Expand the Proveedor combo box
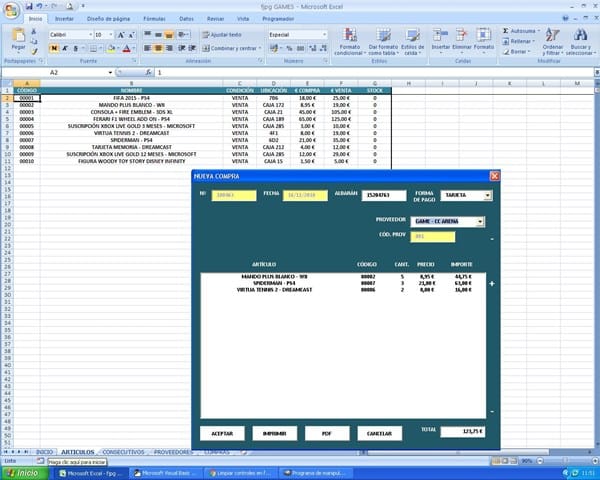600x480 pixels. coord(481,221)
